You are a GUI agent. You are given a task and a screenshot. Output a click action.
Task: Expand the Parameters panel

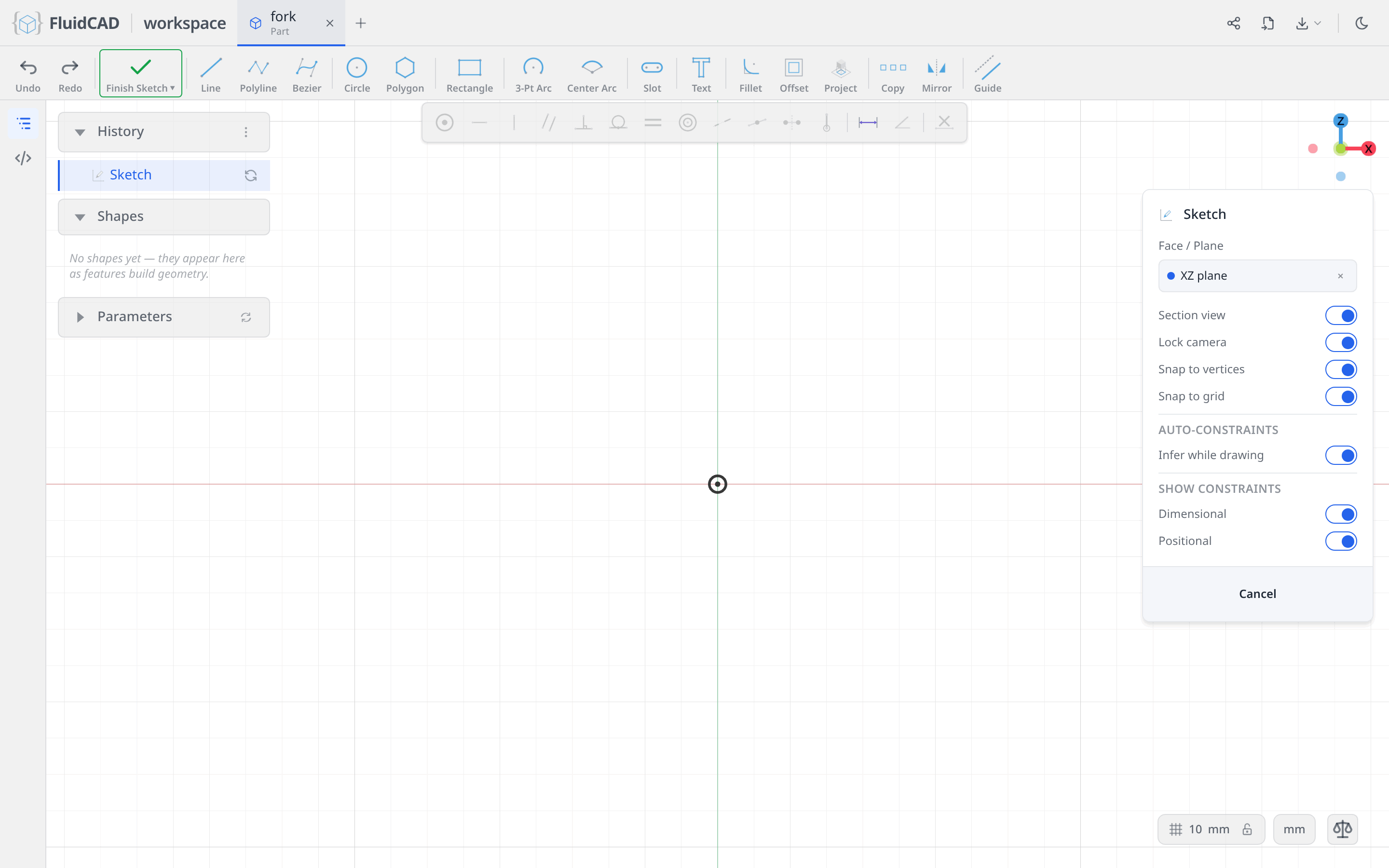(81, 317)
